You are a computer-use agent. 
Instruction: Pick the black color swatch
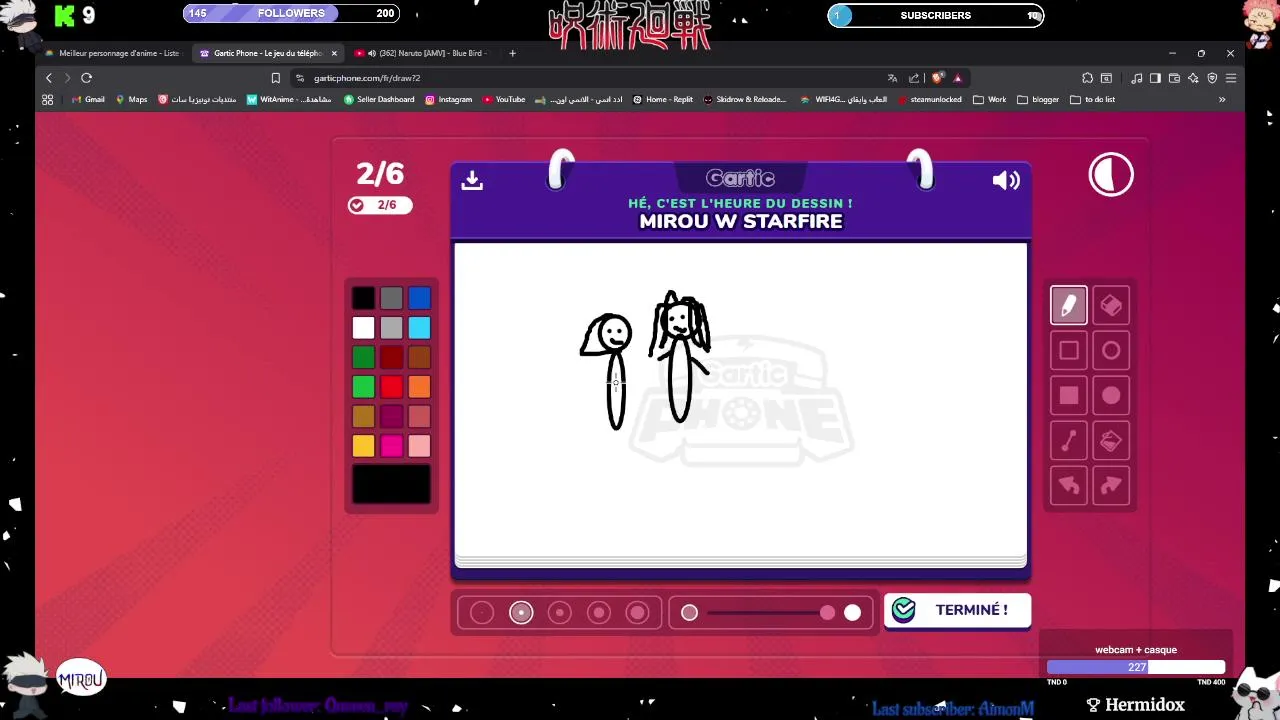(x=363, y=298)
